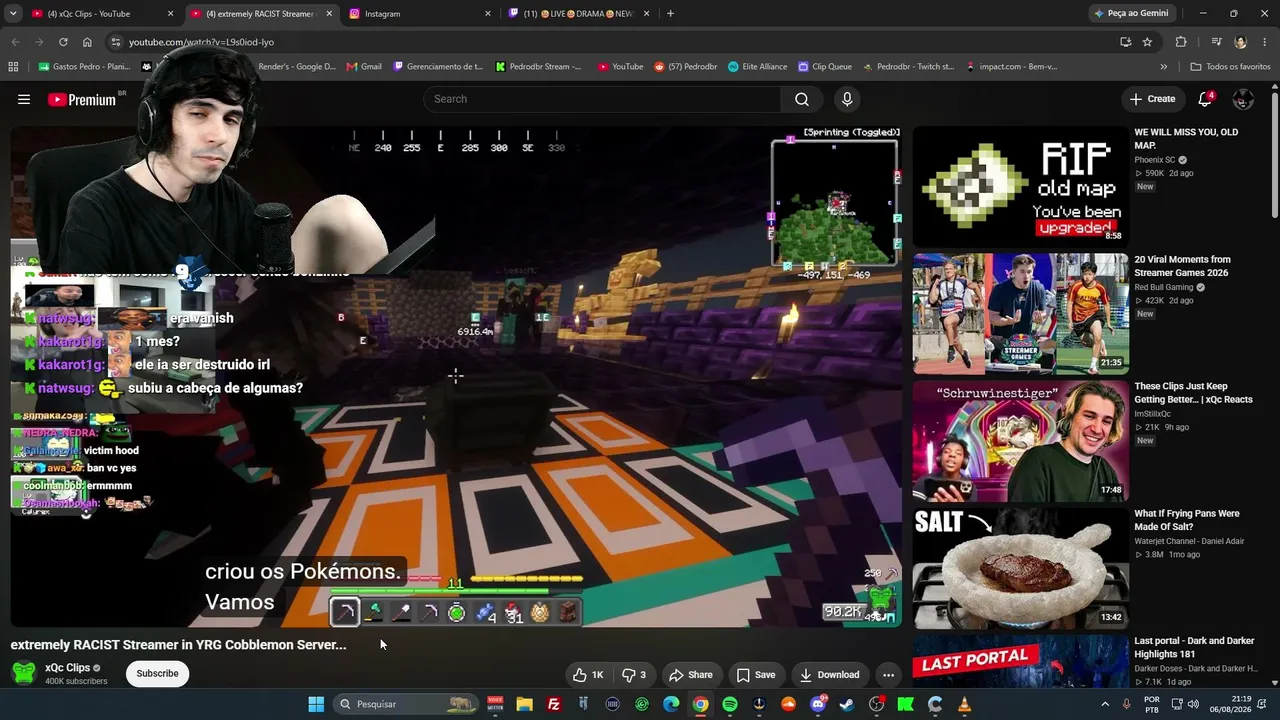Click the video player to pause playback
1280x720 pixels.
click(456, 377)
